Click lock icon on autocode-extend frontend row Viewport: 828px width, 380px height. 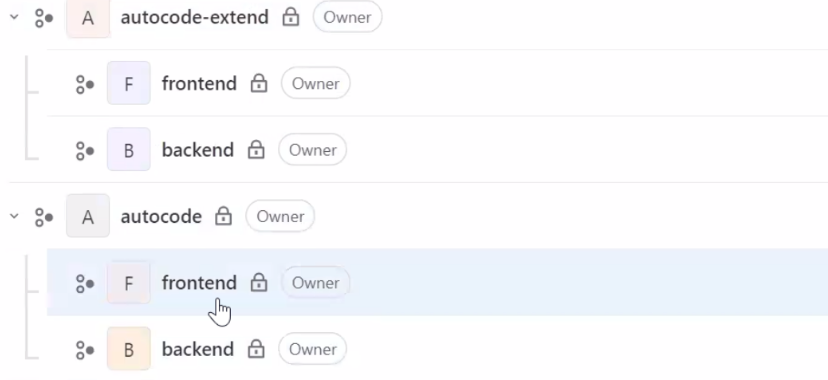[259, 83]
